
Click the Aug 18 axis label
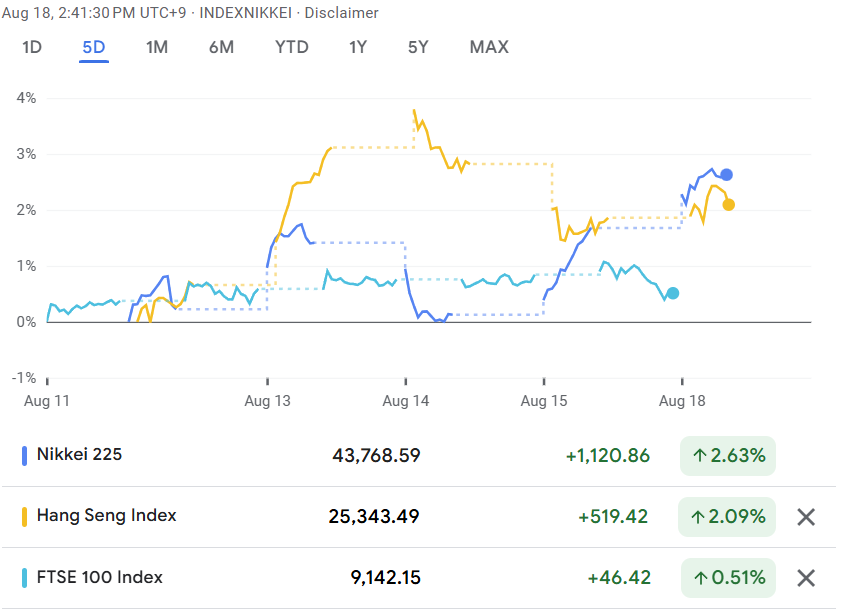[682, 401]
